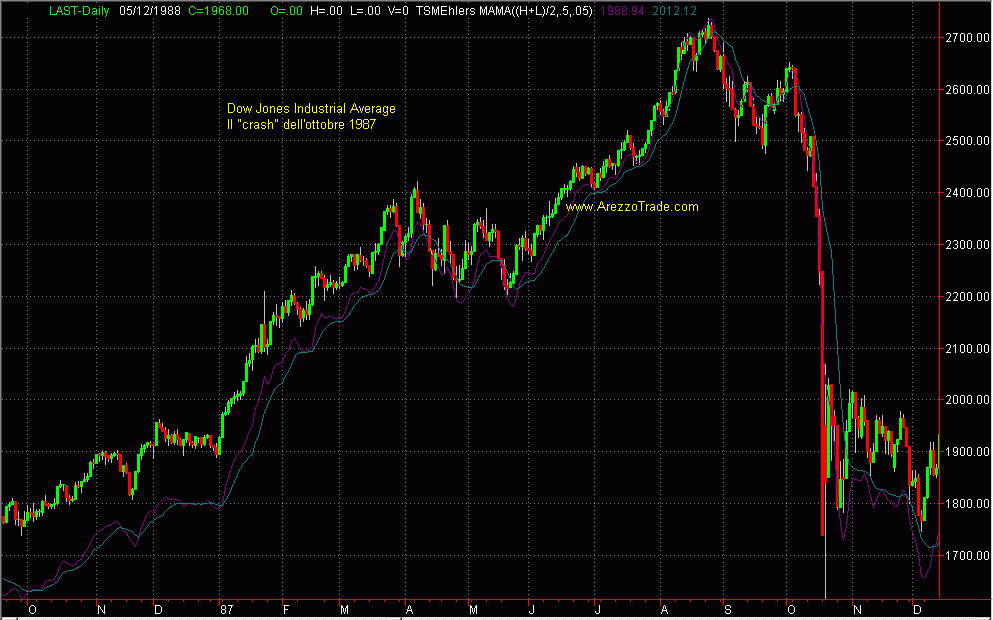The height and width of the screenshot is (620, 993).
Task: Select the 2100.00 price level label
Action: pos(967,348)
